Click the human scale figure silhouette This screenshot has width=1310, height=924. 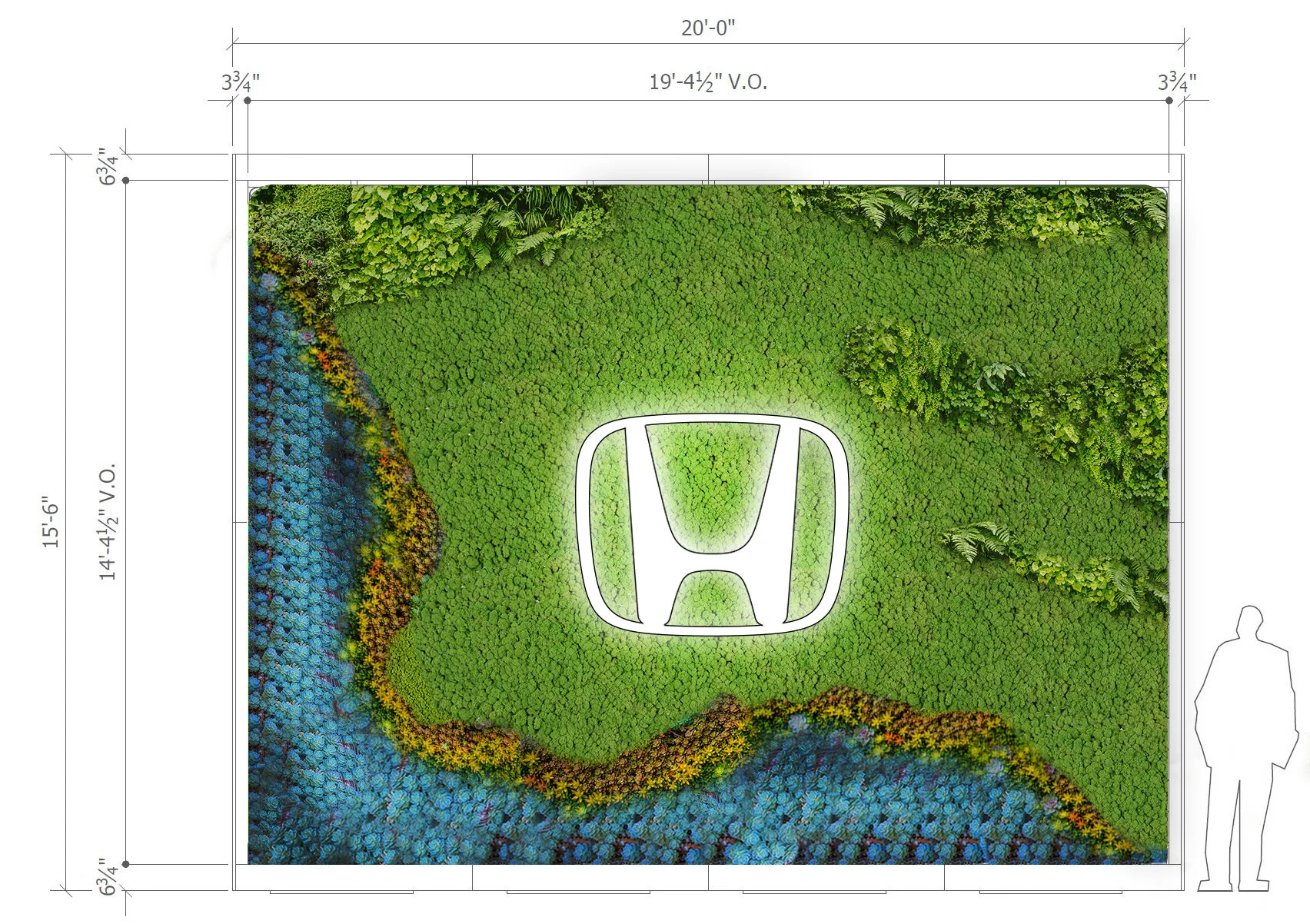coord(1245,748)
